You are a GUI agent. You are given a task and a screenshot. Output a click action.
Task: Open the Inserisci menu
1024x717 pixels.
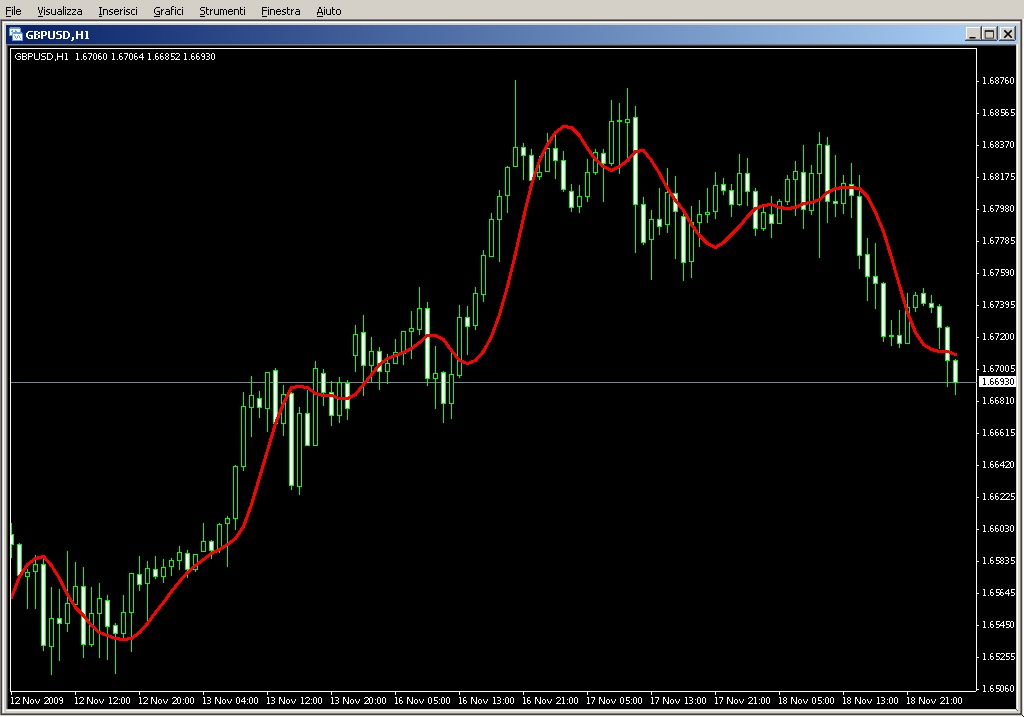point(118,11)
